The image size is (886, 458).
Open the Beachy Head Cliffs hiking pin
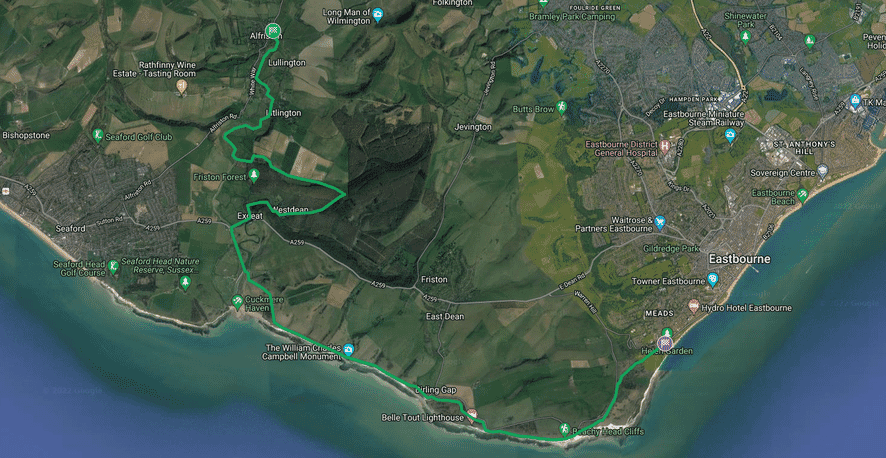[x=564, y=429]
